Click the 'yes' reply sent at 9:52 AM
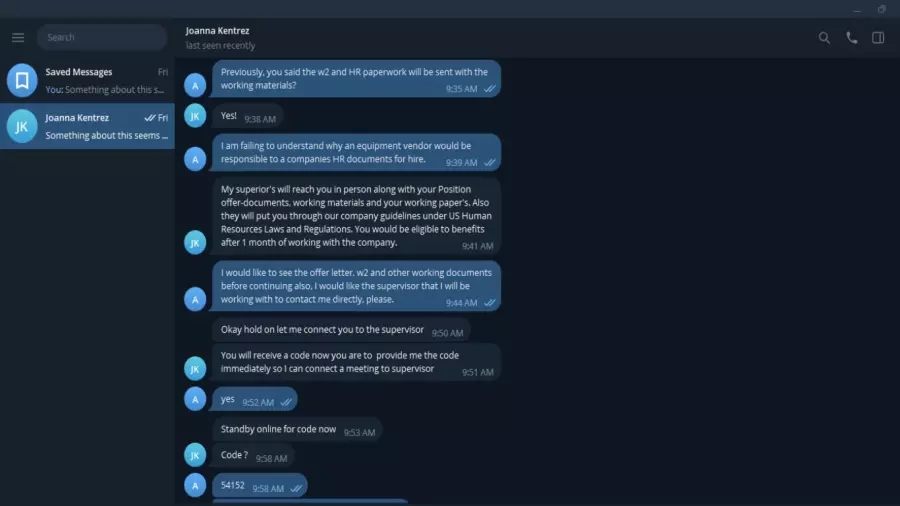 pyautogui.click(x=255, y=399)
